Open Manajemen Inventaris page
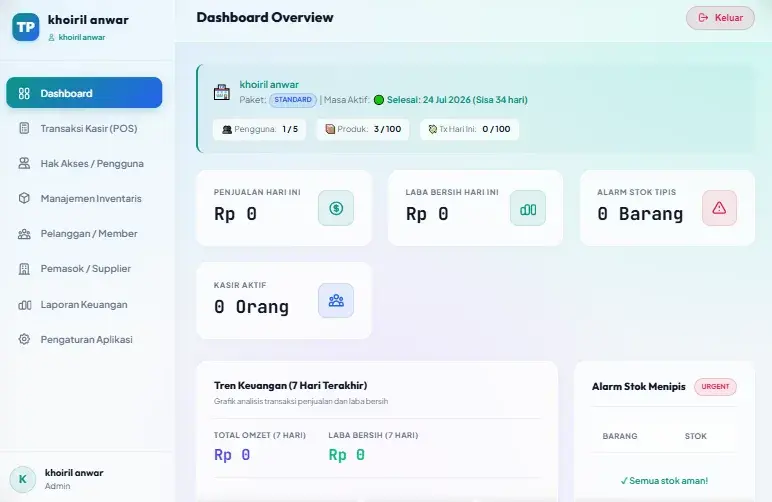The width and height of the screenshot is (772, 502). click(x=84, y=198)
